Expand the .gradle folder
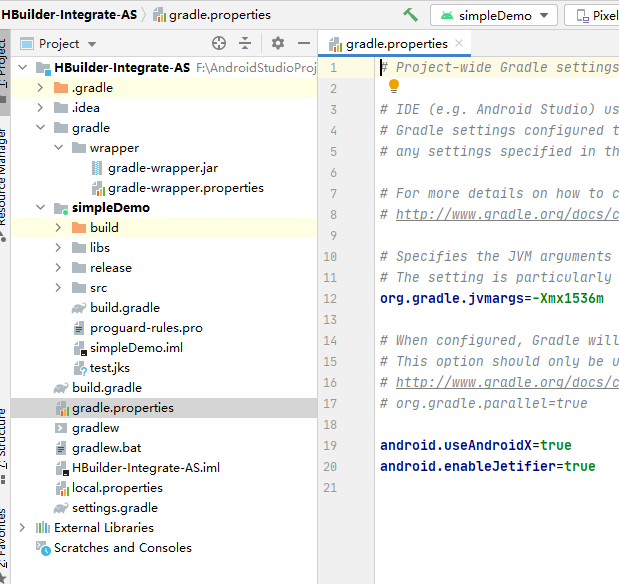Image resolution: width=619 pixels, height=584 pixels. click(40, 88)
